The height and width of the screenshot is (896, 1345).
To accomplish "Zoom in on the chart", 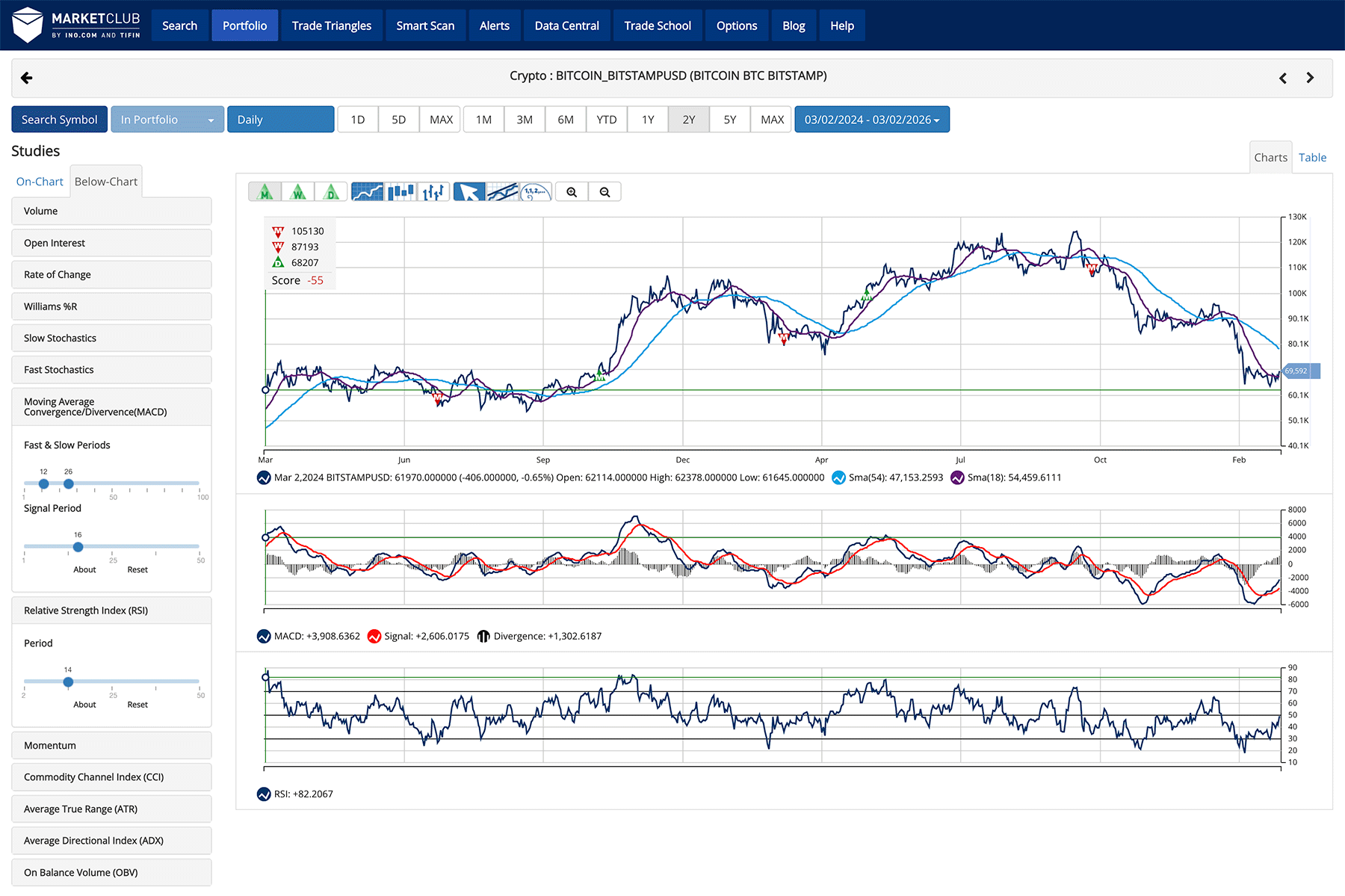I will 571,191.
